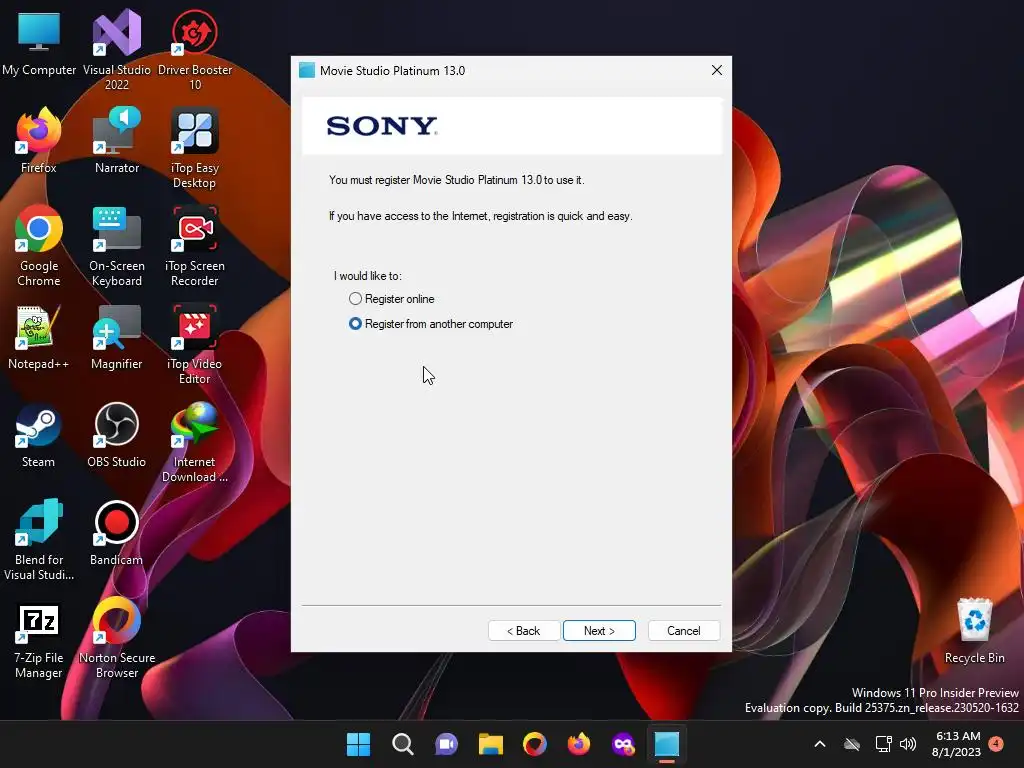Cancel the registration wizard
1024x768 pixels.
click(684, 631)
